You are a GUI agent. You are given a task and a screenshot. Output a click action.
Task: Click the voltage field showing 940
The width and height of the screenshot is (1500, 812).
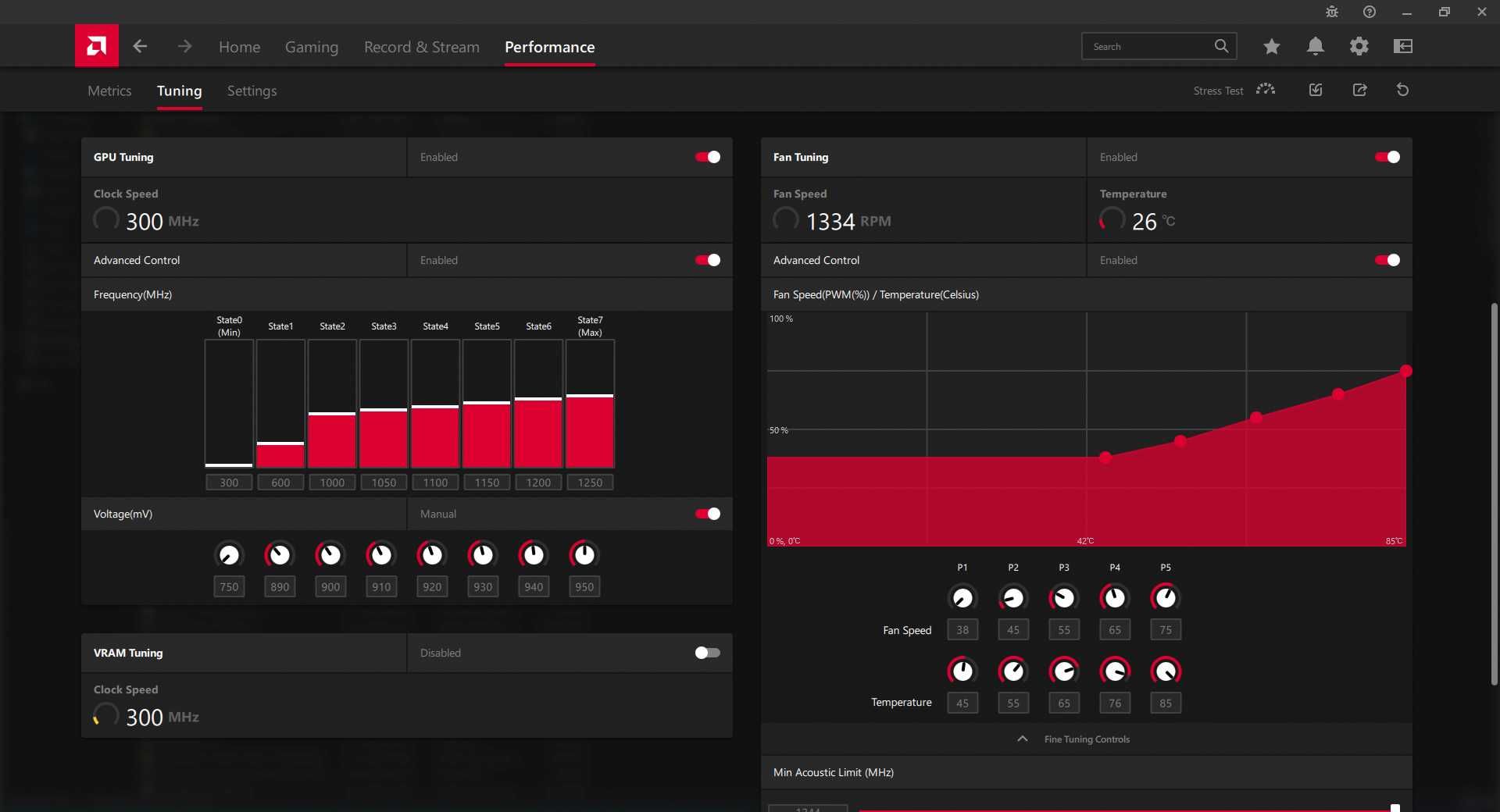(534, 586)
